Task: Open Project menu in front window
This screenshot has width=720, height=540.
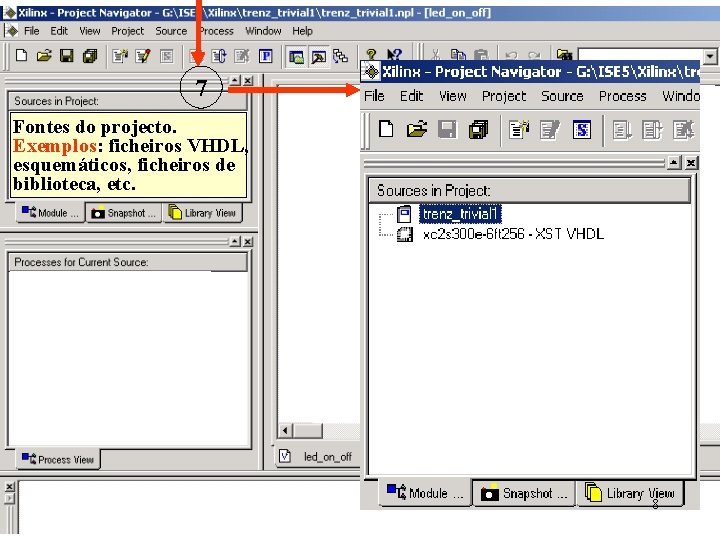Action: [504, 96]
